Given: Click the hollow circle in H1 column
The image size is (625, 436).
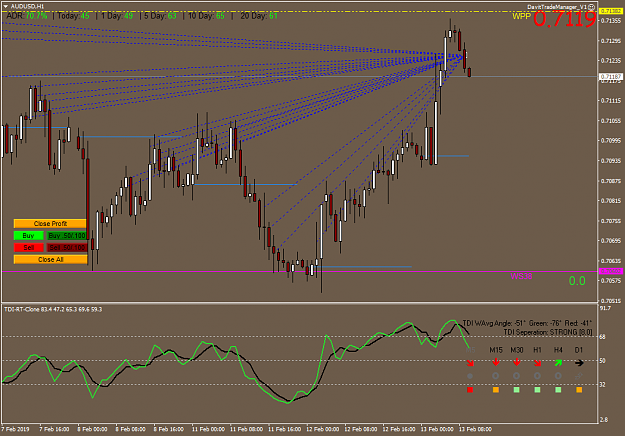Looking at the screenshot, I should click(537, 376).
